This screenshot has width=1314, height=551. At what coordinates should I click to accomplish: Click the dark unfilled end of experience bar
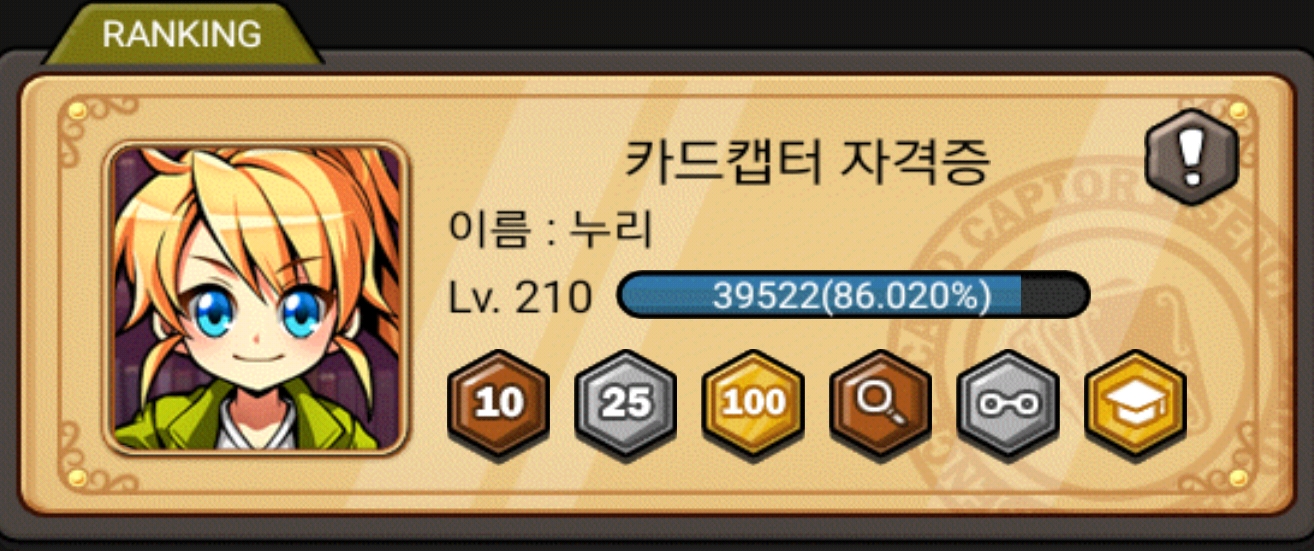coord(1054,296)
